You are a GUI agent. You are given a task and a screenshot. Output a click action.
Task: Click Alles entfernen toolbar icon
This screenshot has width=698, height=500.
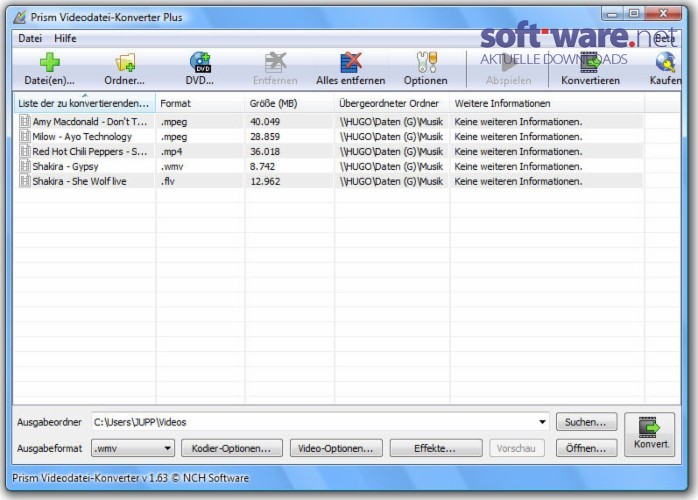click(x=351, y=62)
